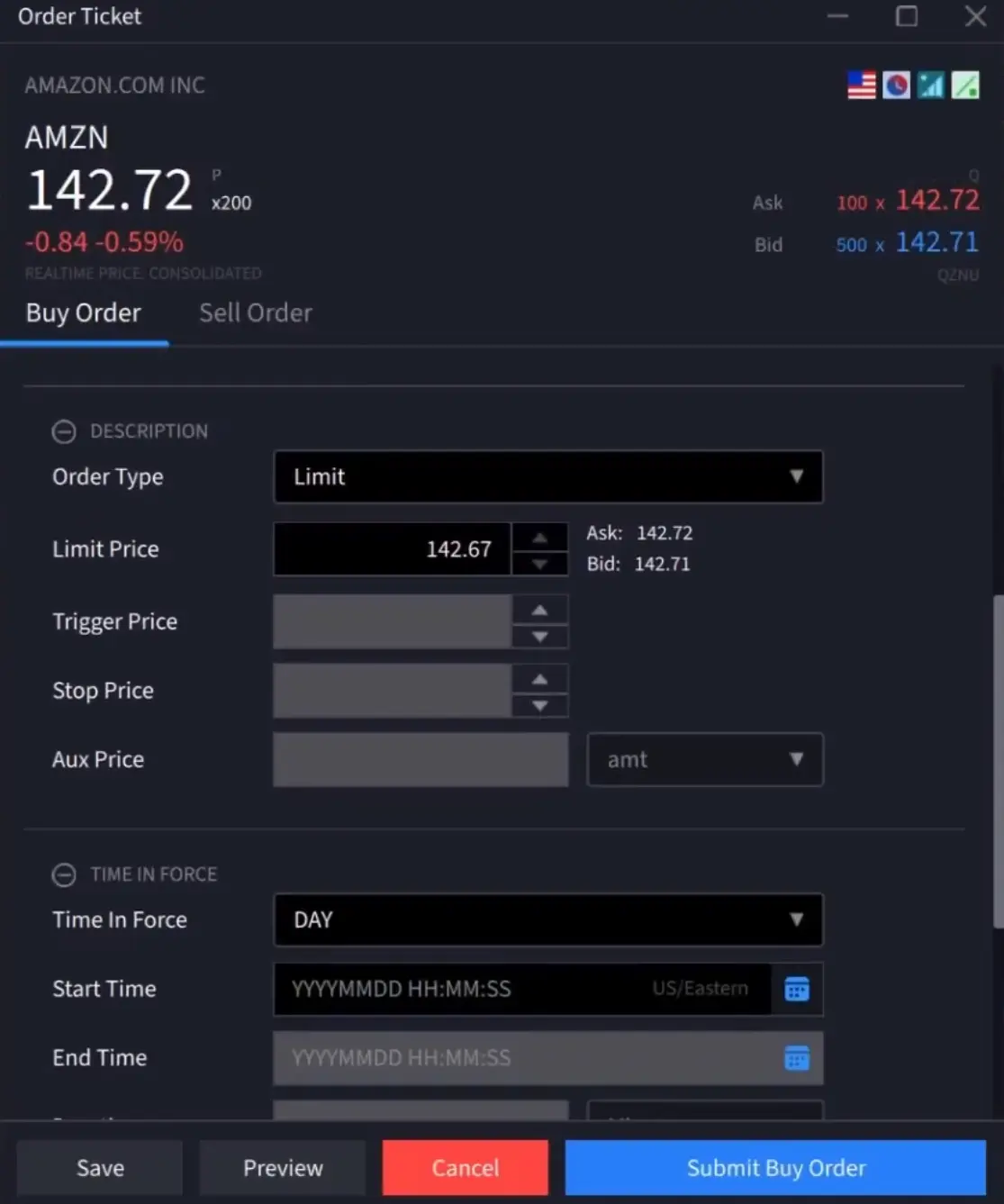Click the Save button

[x=100, y=1168]
